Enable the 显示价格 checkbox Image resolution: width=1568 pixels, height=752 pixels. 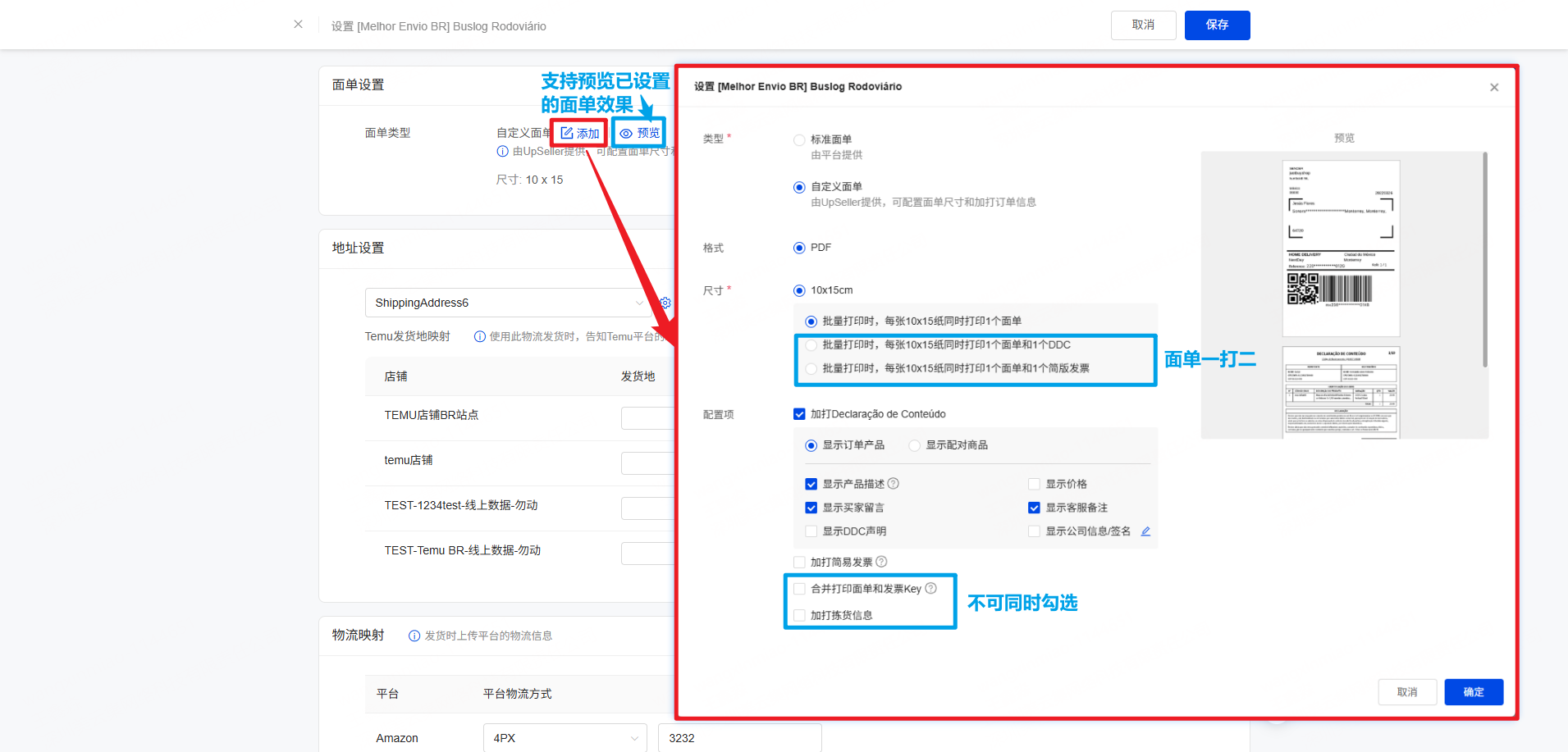click(x=1034, y=484)
